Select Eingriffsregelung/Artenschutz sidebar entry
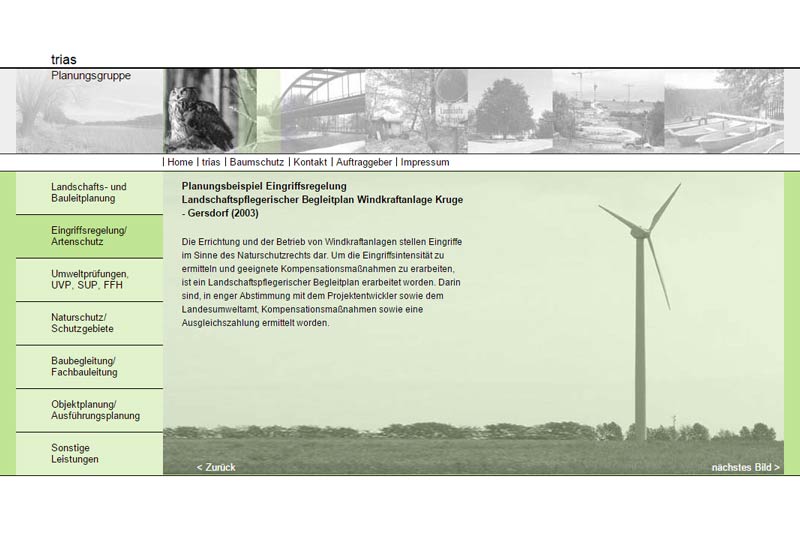This screenshot has width=800, height=534. (89, 236)
